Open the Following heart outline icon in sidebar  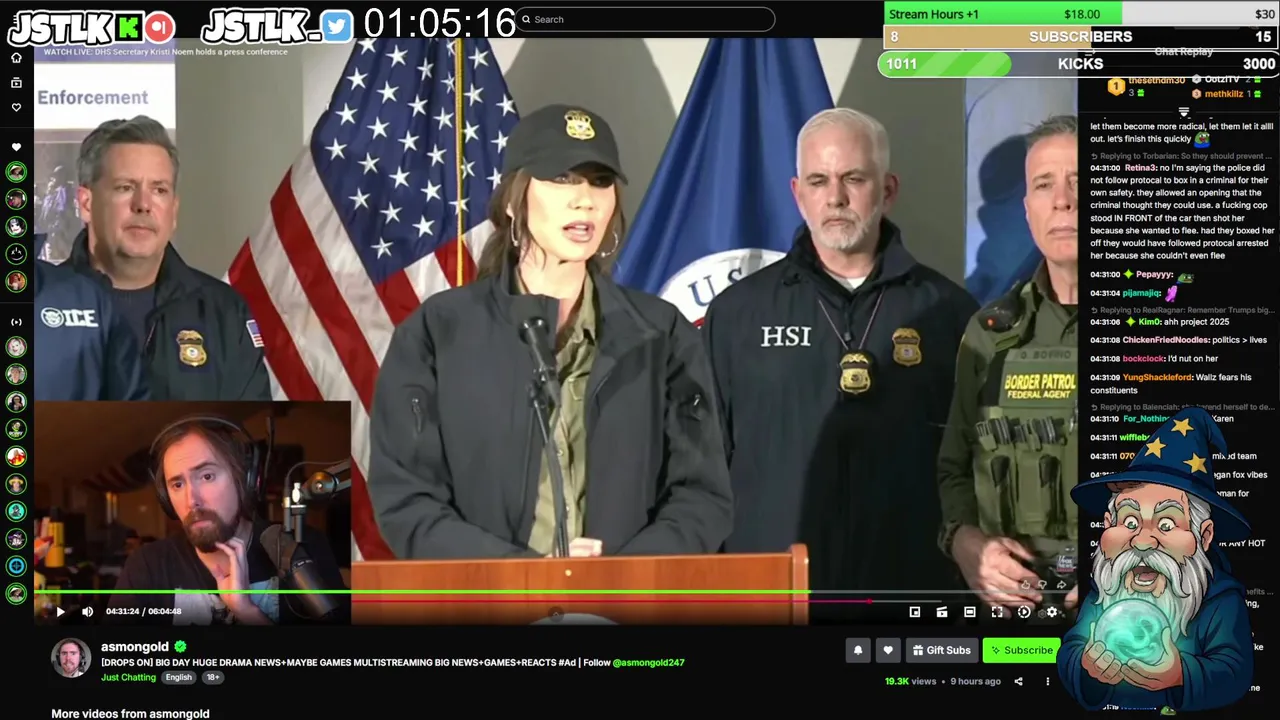point(16,107)
